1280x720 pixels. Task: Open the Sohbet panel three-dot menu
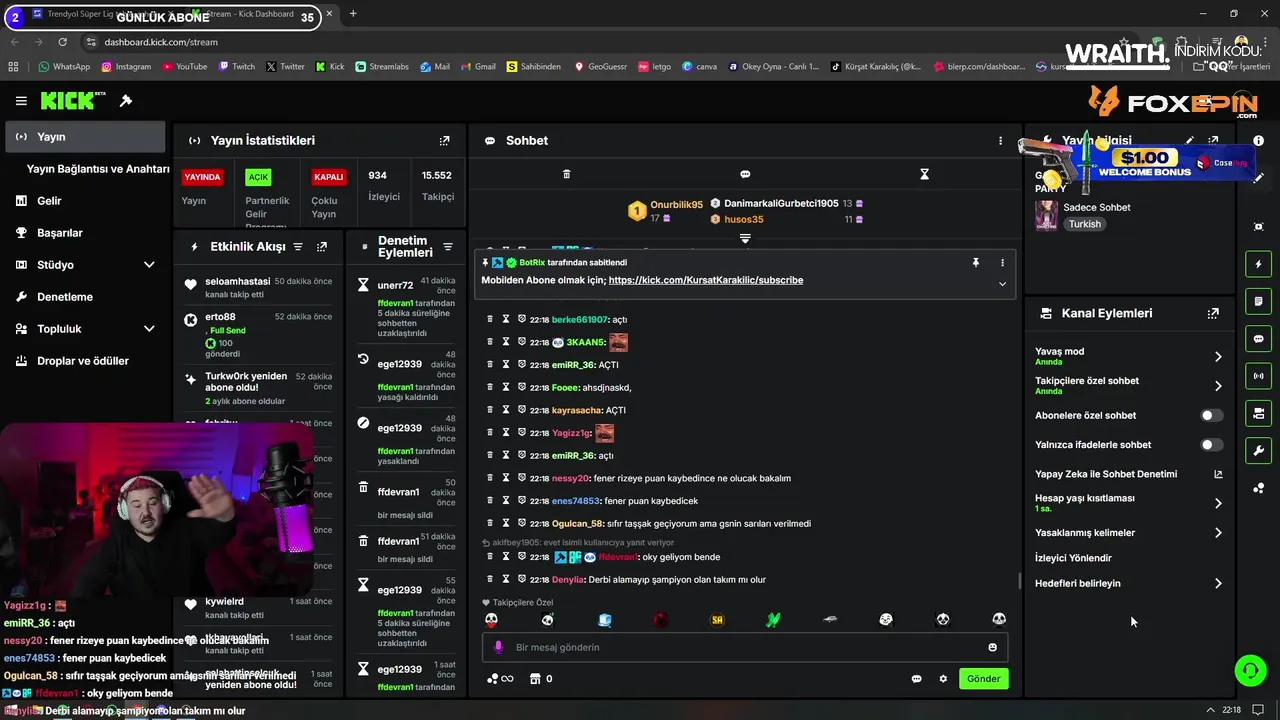pyautogui.click(x=1000, y=141)
